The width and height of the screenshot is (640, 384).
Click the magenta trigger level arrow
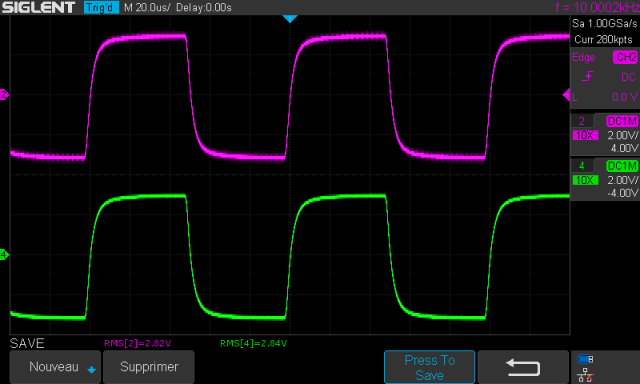566,95
